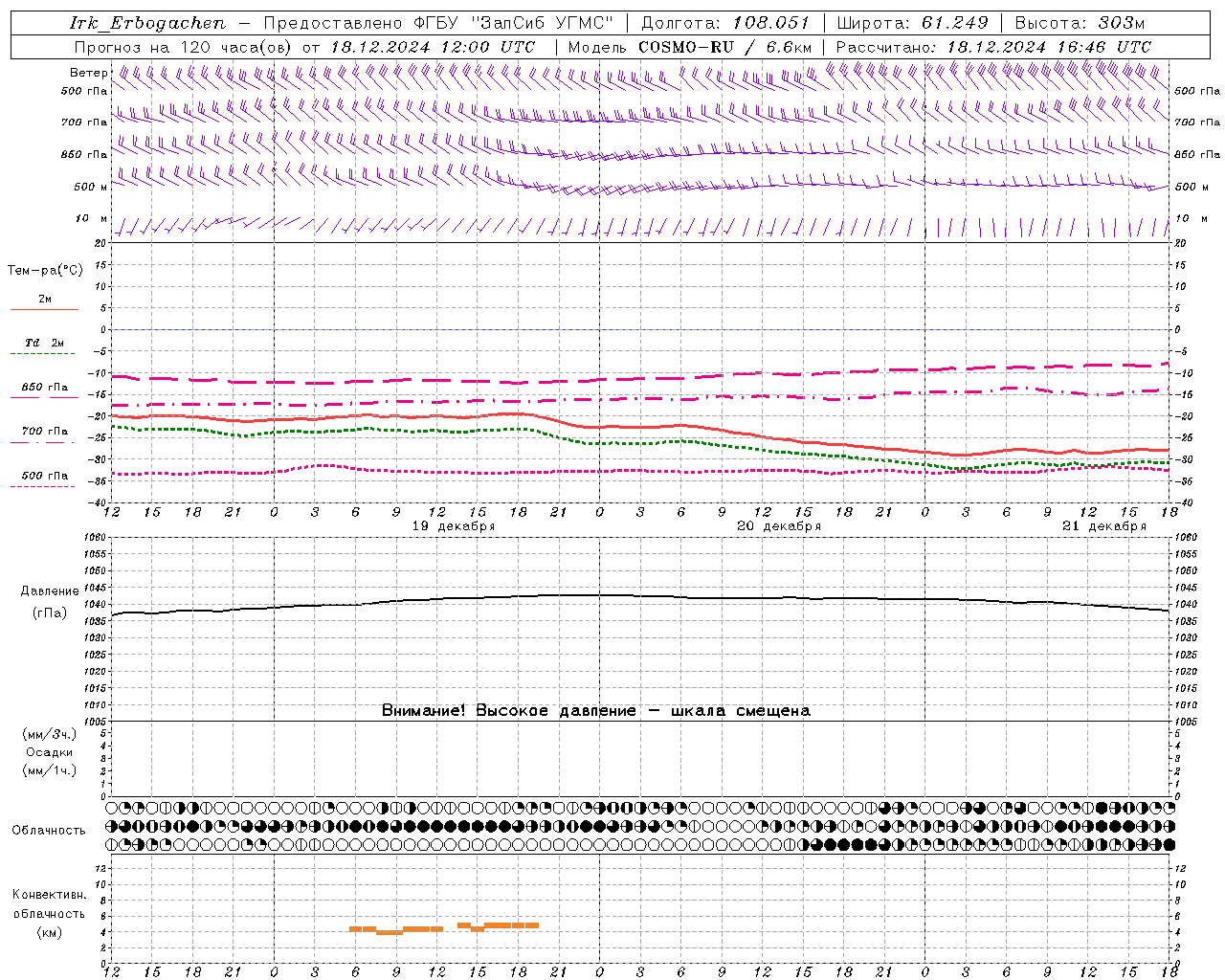
Task: Click the (км) unit under convective cloud label
Action: 49,932
